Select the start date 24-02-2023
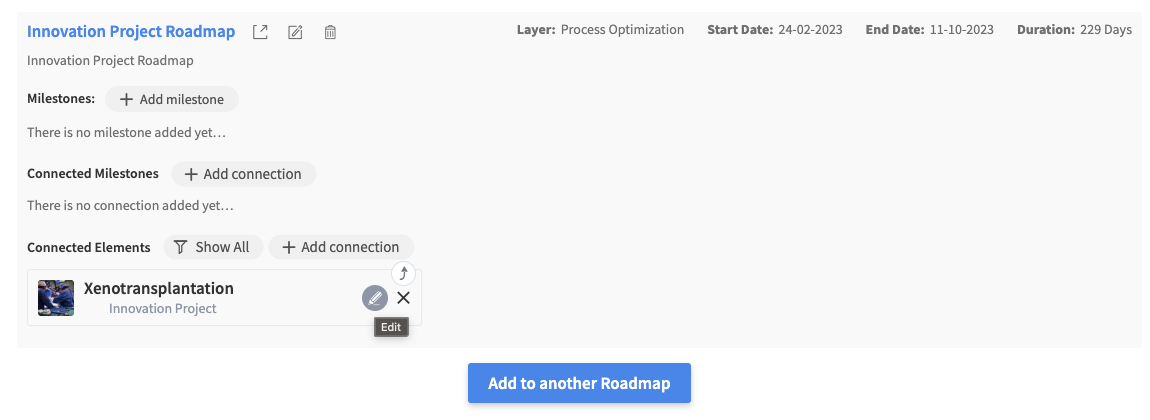Image resolution: width=1150 pixels, height=420 pixels. click(x=809, y=30)
